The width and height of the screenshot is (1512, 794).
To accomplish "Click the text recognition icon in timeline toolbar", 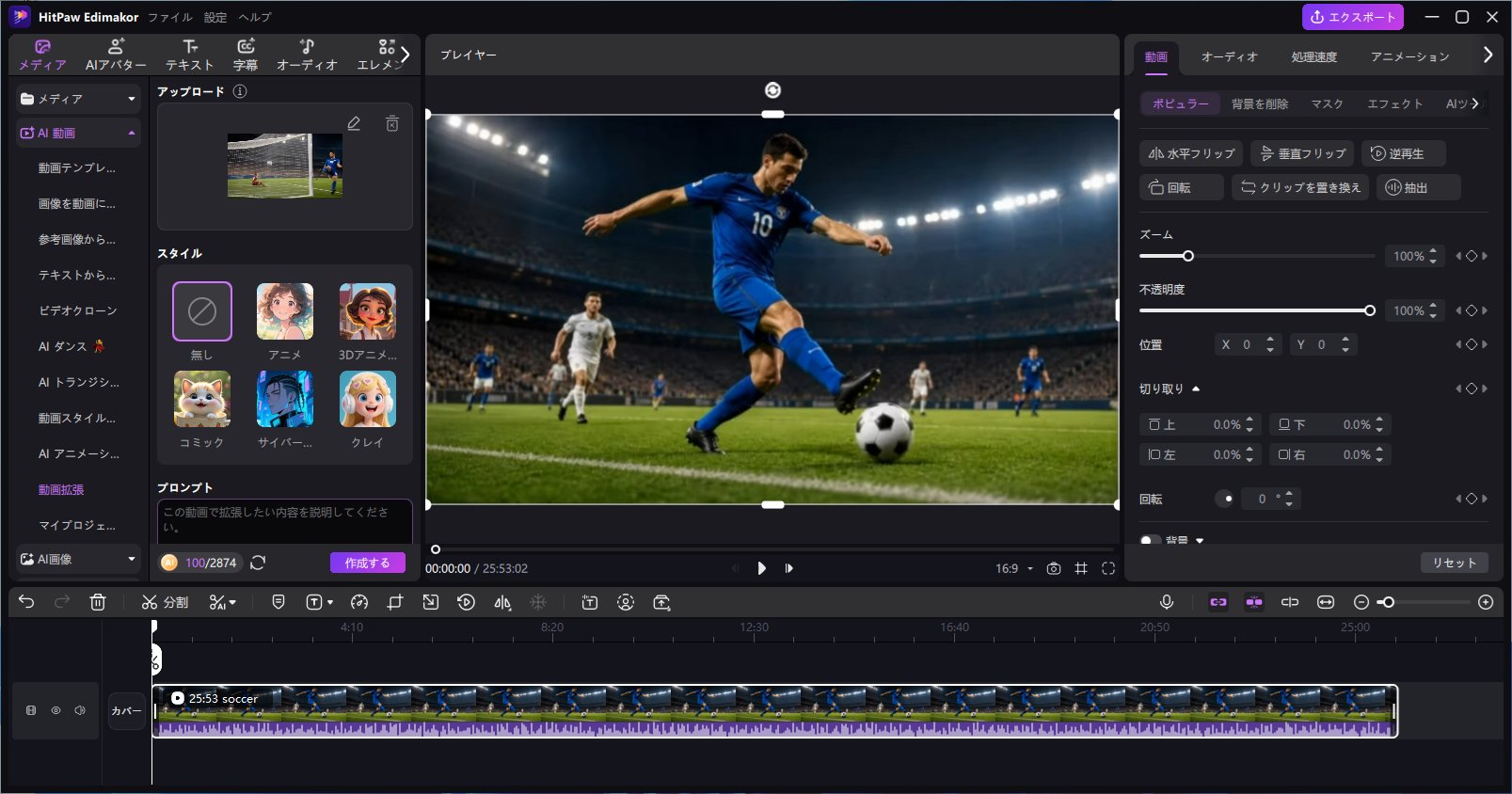I will click(x=590, y=602).
